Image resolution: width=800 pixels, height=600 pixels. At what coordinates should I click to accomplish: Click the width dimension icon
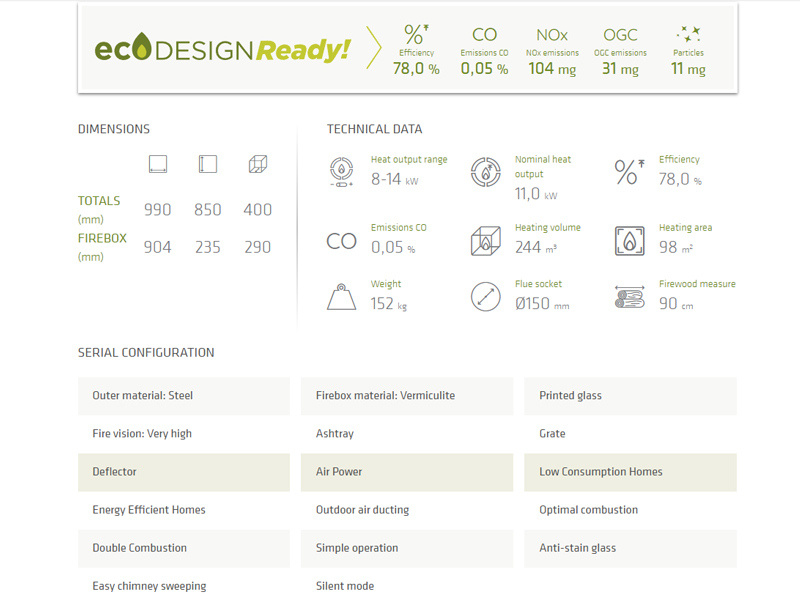click(158, 164)
